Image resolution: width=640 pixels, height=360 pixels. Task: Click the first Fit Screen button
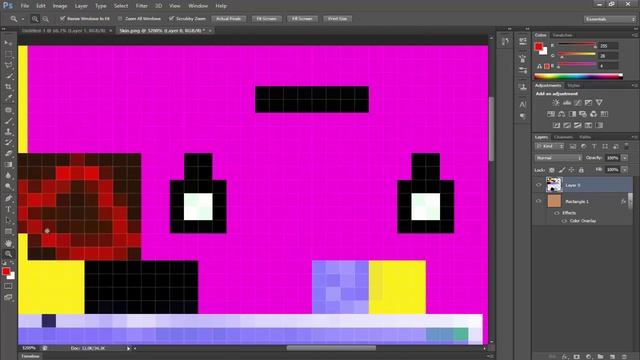click(267, 19)
